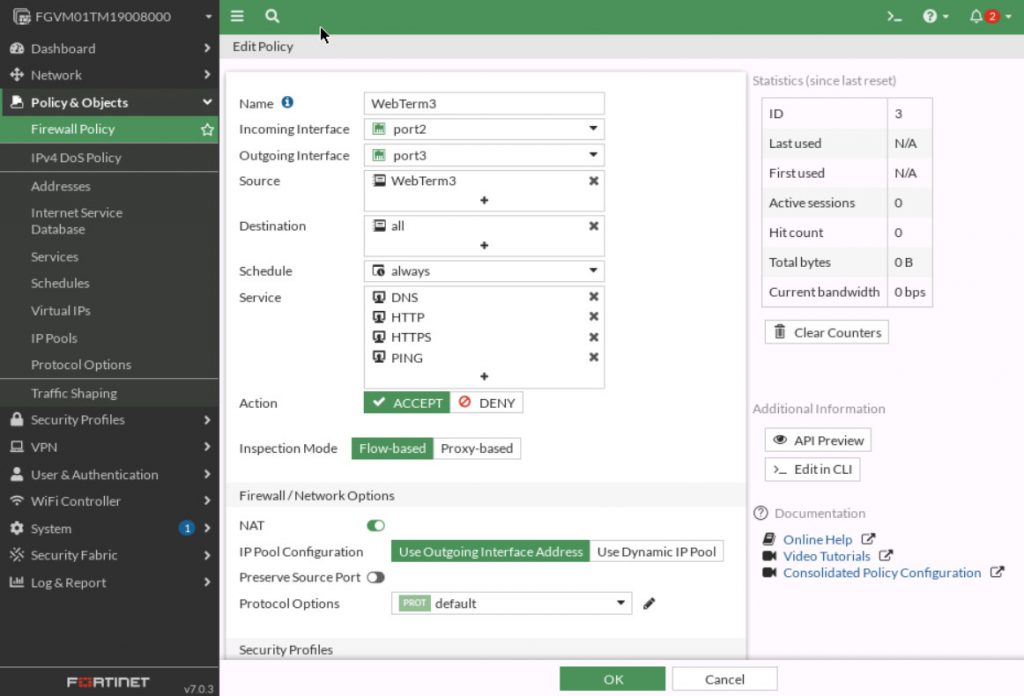Edit protocol options via pencil icon
The image size is (1024, 696).
coord(648,604)
